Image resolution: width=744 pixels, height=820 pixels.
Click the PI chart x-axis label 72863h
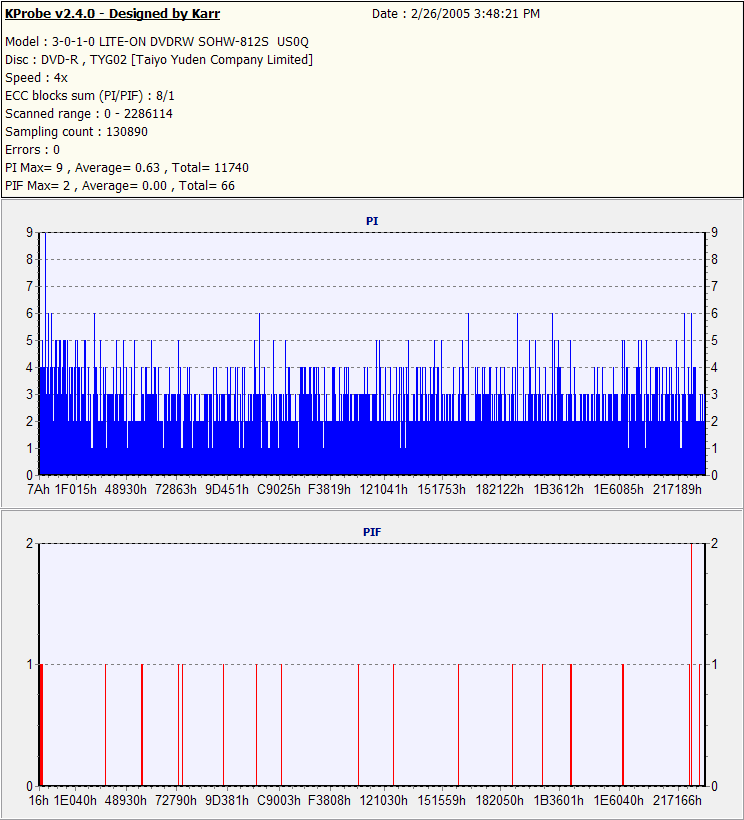pos(176,489)
